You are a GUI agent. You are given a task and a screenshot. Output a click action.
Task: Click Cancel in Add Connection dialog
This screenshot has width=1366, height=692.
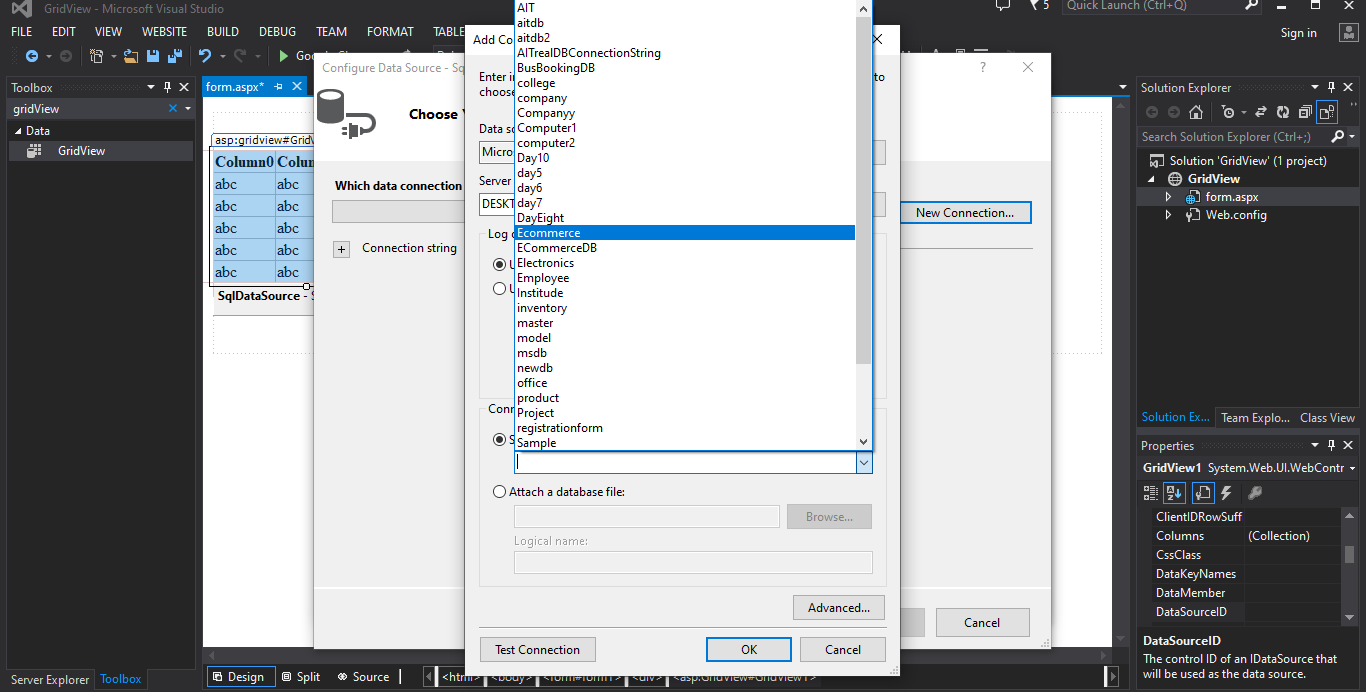point(843,649)
